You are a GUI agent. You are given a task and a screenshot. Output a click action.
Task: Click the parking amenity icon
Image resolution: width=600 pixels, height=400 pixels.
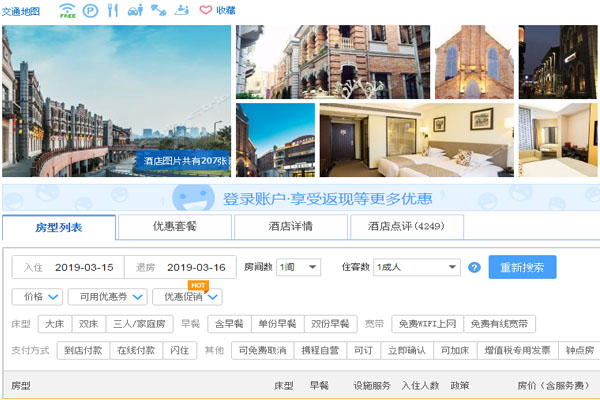(90, 10)
